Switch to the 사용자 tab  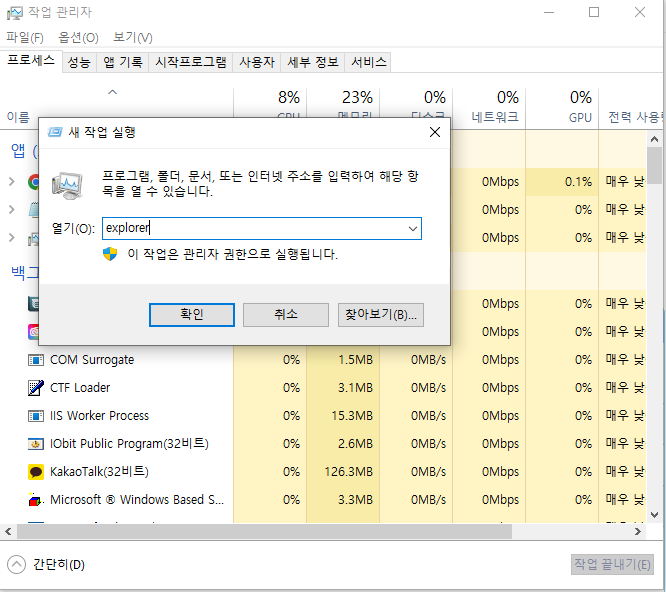click(x=257, y=62)
